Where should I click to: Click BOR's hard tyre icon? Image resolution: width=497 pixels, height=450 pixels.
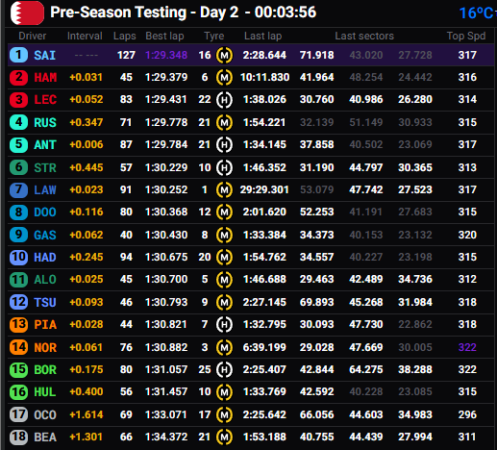224,370
